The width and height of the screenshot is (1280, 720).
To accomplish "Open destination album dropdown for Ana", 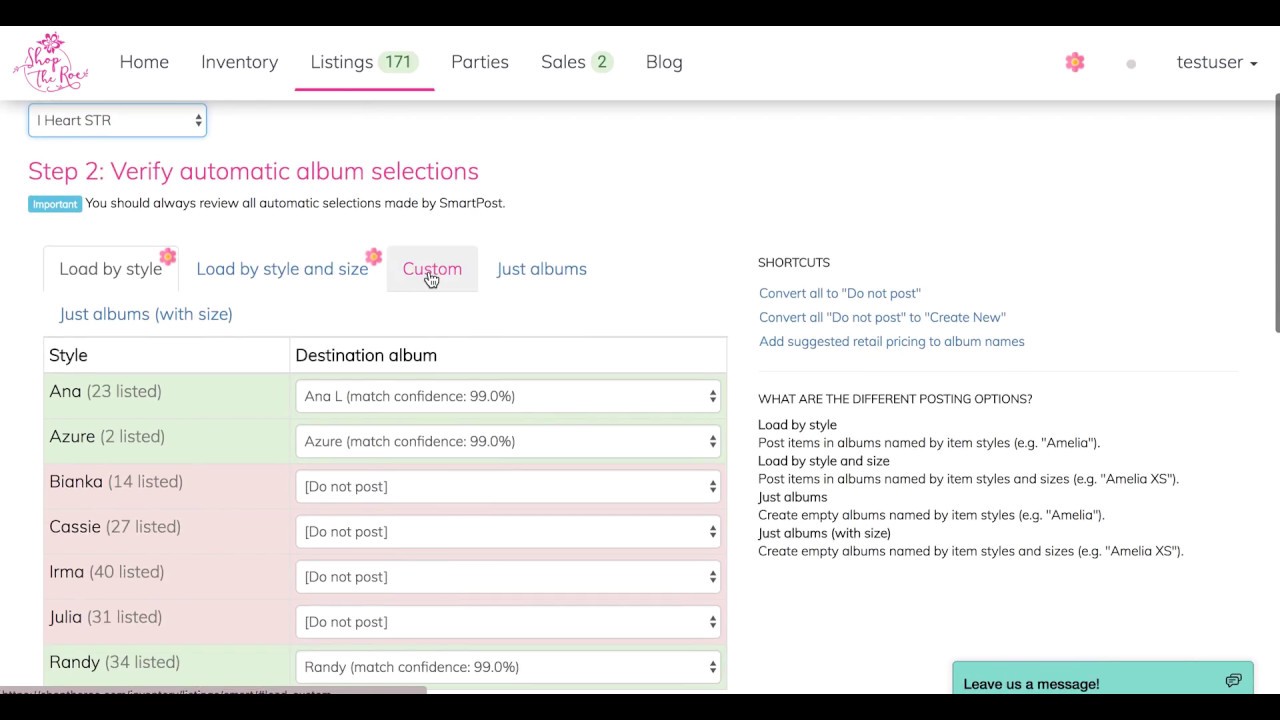I will point(508,396).
